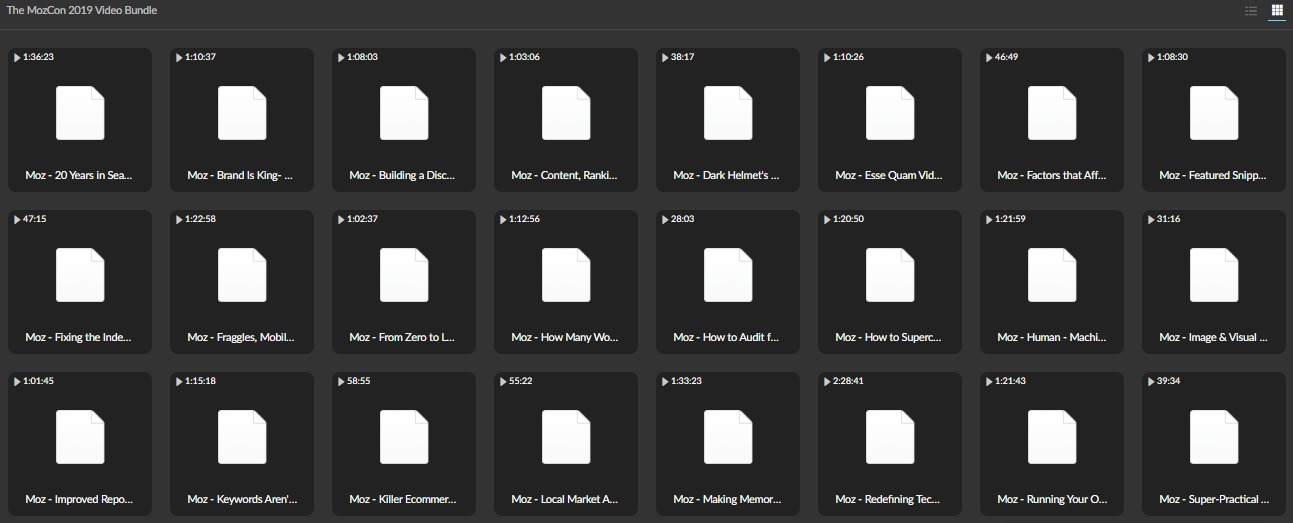Open file icon for Moz - Fraggles, Mobil...
This screenshot has width=1293, height=523.
242,275
